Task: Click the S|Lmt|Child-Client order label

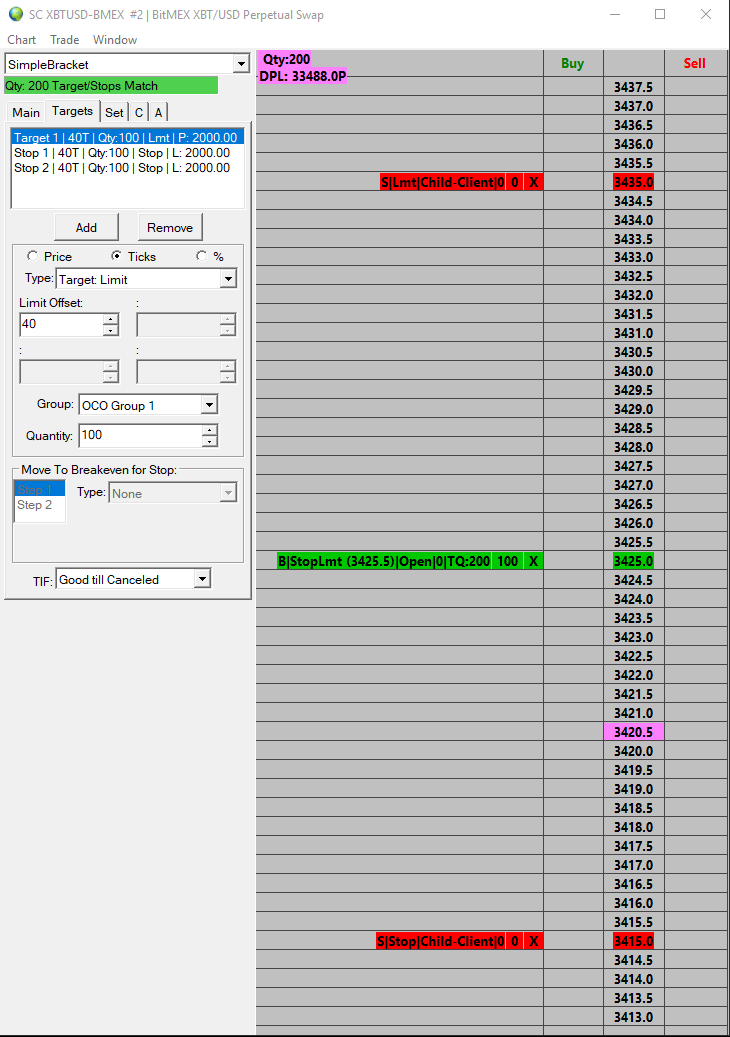Action: tap(442, 183)
